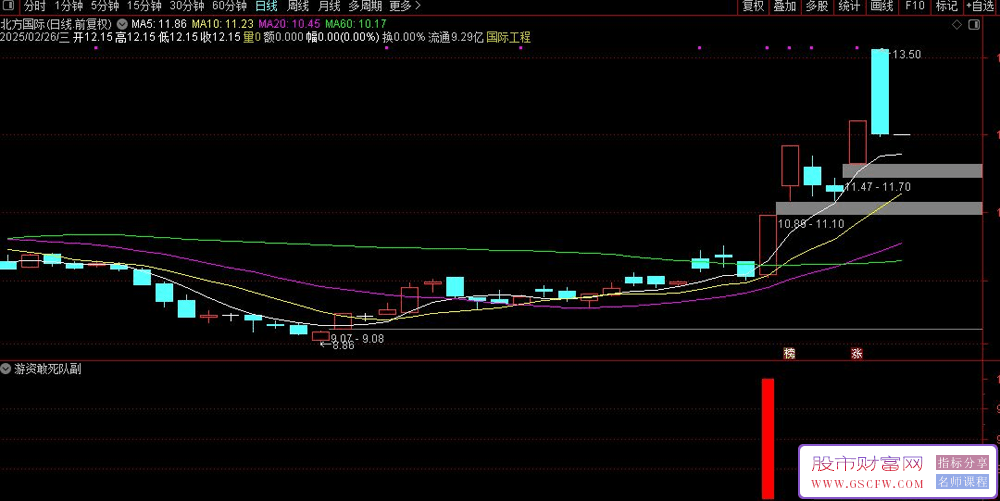Click the 标记 mark button
The height and width of the screenshot is (501, 1000).
(946, 6)
